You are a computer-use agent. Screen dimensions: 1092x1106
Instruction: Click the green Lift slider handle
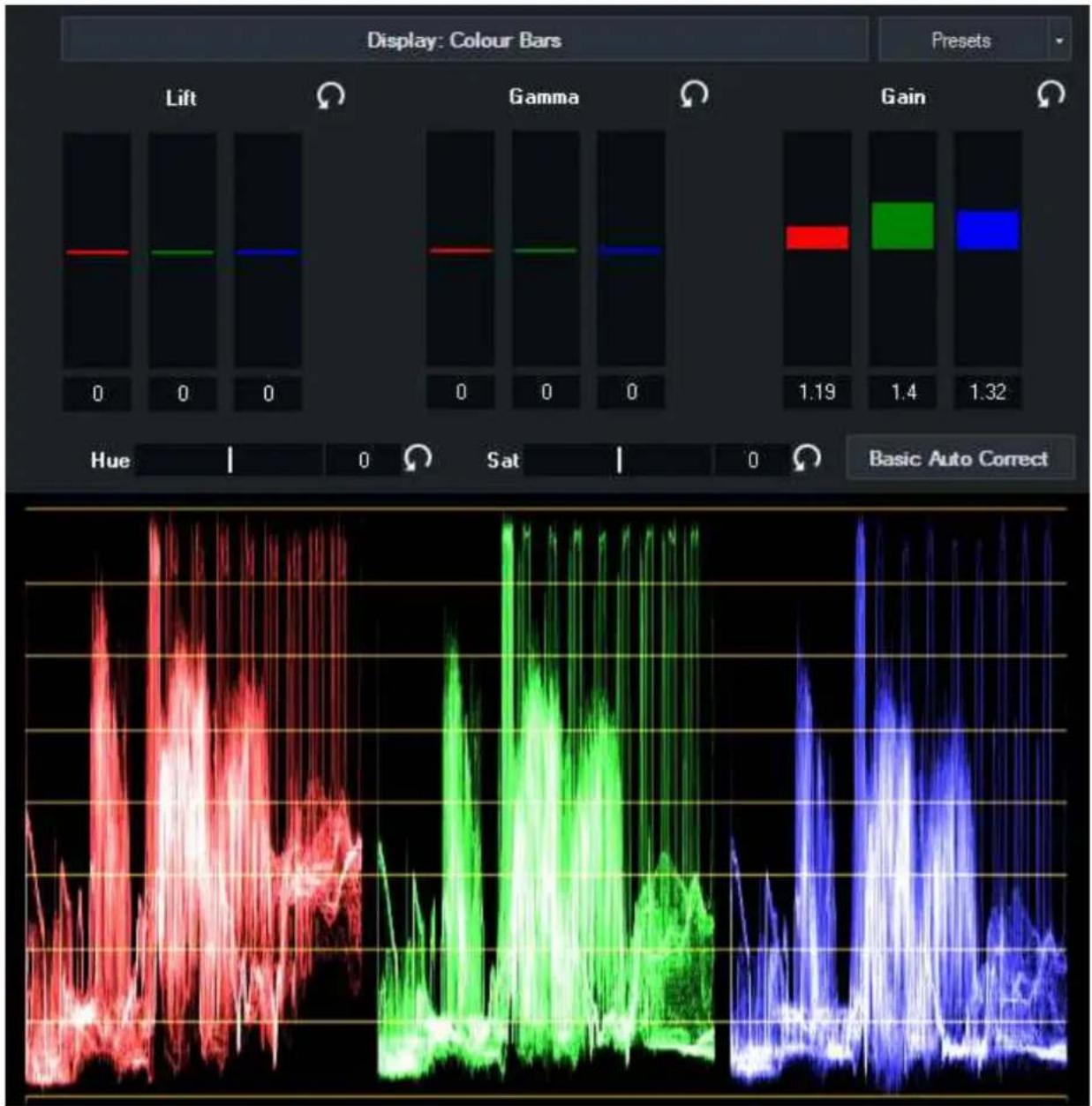coord(183,252)
